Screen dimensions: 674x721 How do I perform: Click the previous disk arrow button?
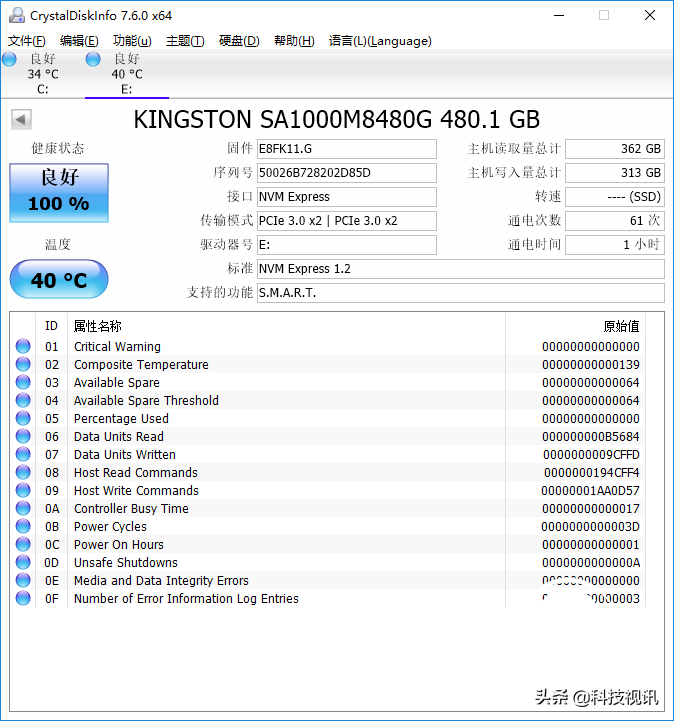pos(21,120)
